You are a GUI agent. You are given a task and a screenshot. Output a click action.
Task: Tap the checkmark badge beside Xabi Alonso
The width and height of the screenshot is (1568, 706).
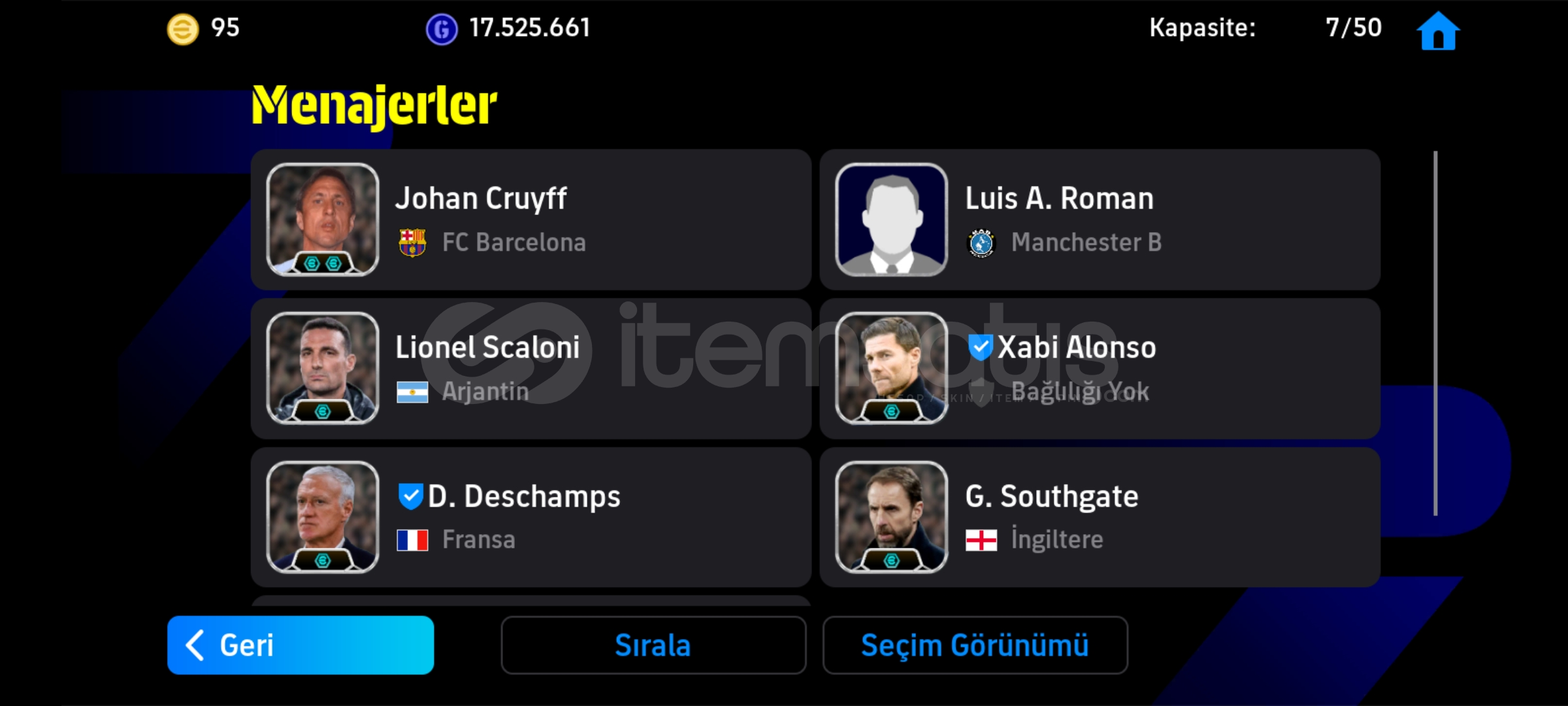[980, 347]
